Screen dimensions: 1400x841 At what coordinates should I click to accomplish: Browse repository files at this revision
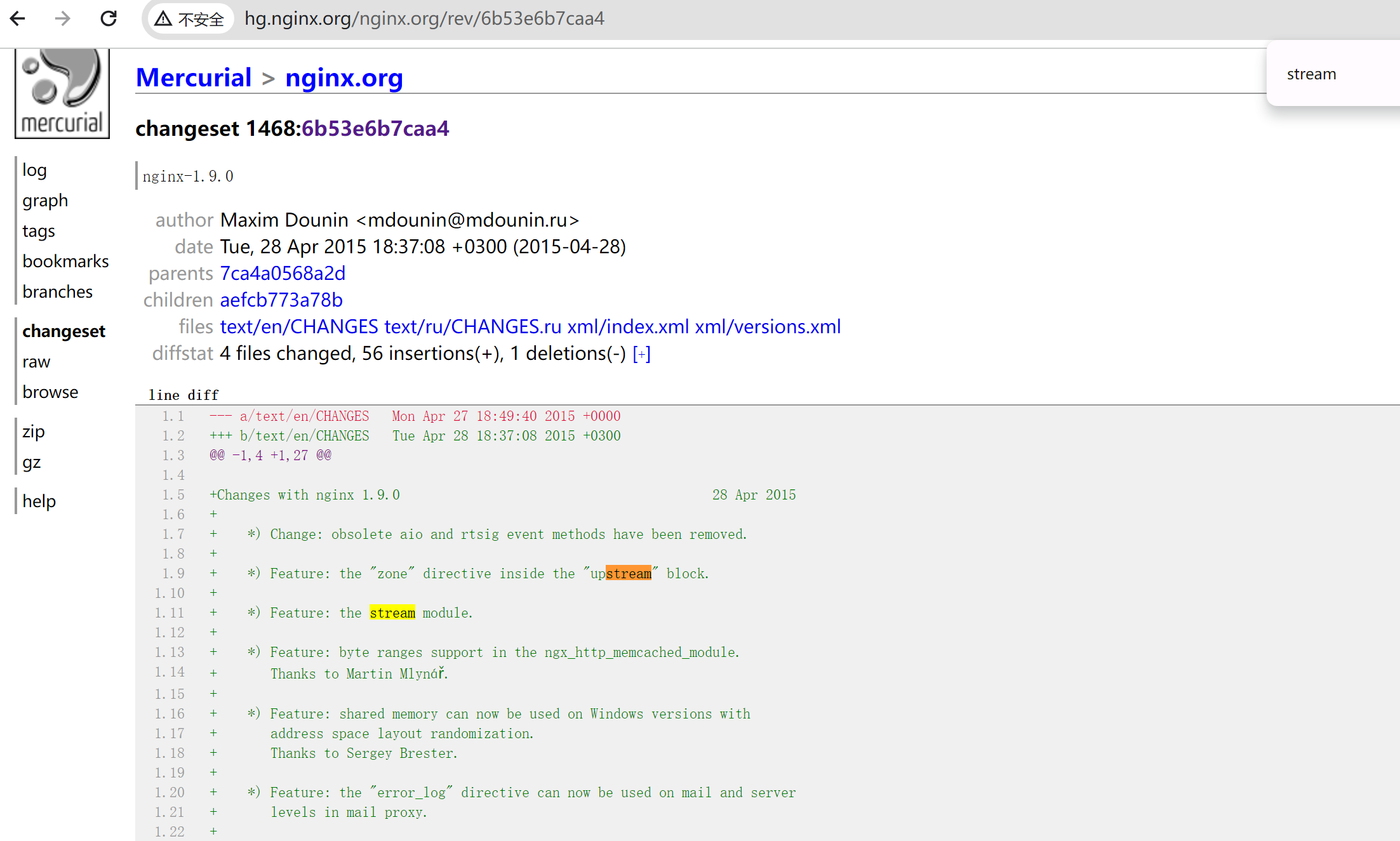coord(50,392)
